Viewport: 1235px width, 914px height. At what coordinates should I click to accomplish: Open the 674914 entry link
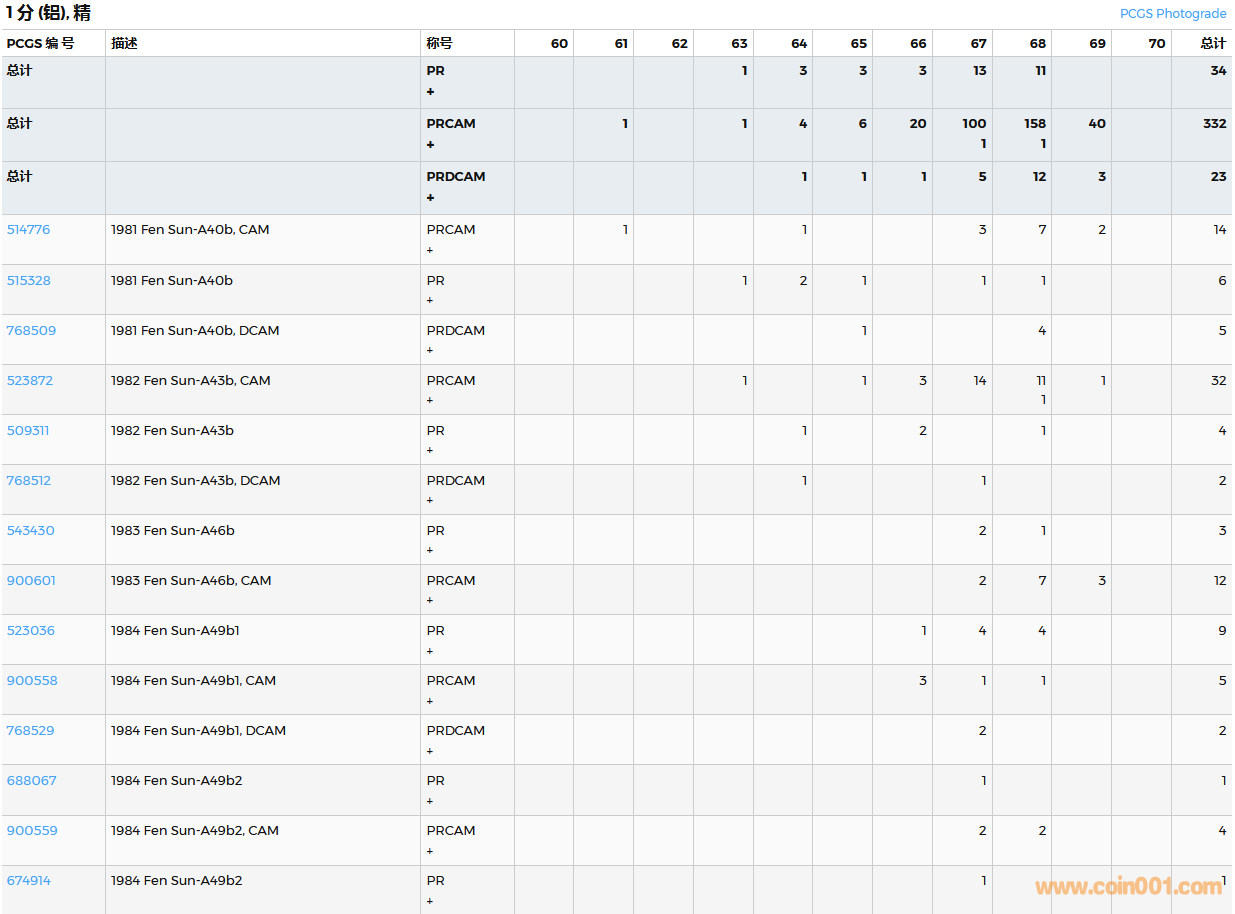click(x=28, y=881)
